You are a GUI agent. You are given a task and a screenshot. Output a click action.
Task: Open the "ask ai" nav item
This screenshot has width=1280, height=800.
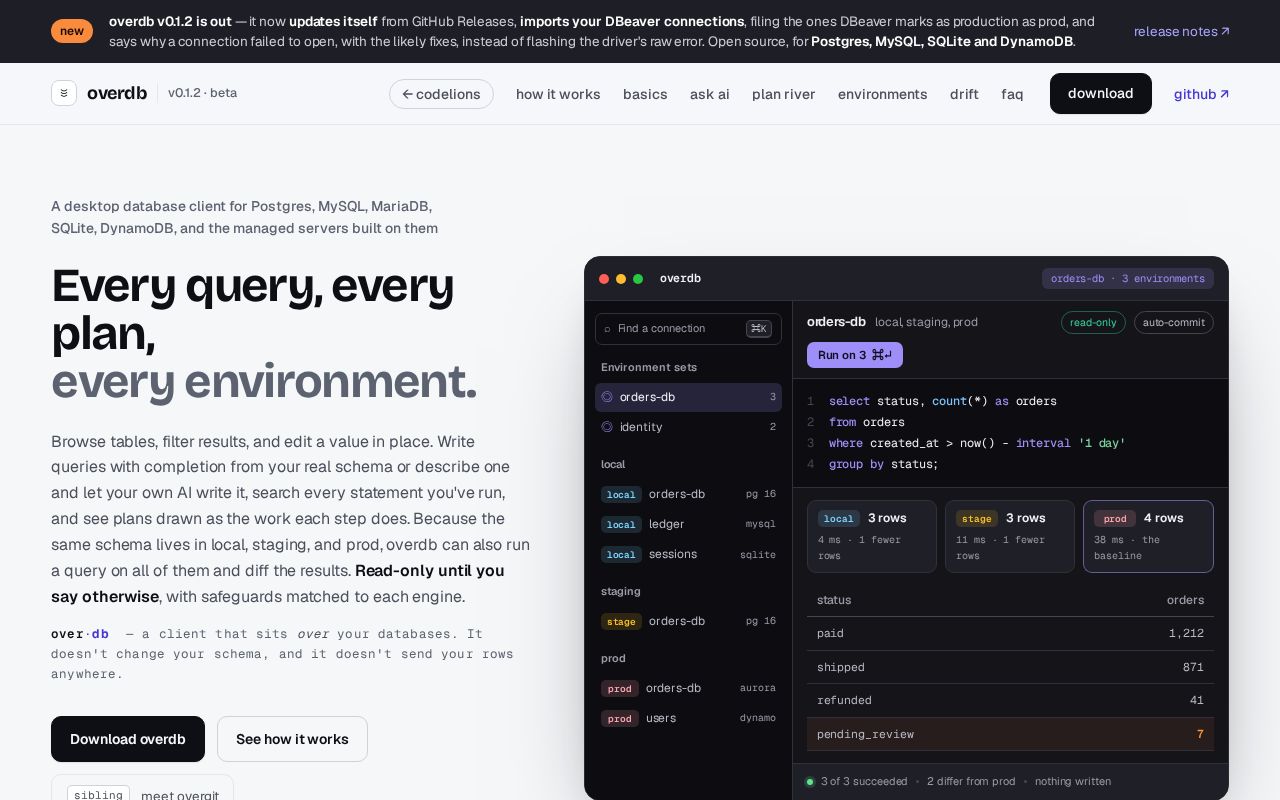(710, 94)
